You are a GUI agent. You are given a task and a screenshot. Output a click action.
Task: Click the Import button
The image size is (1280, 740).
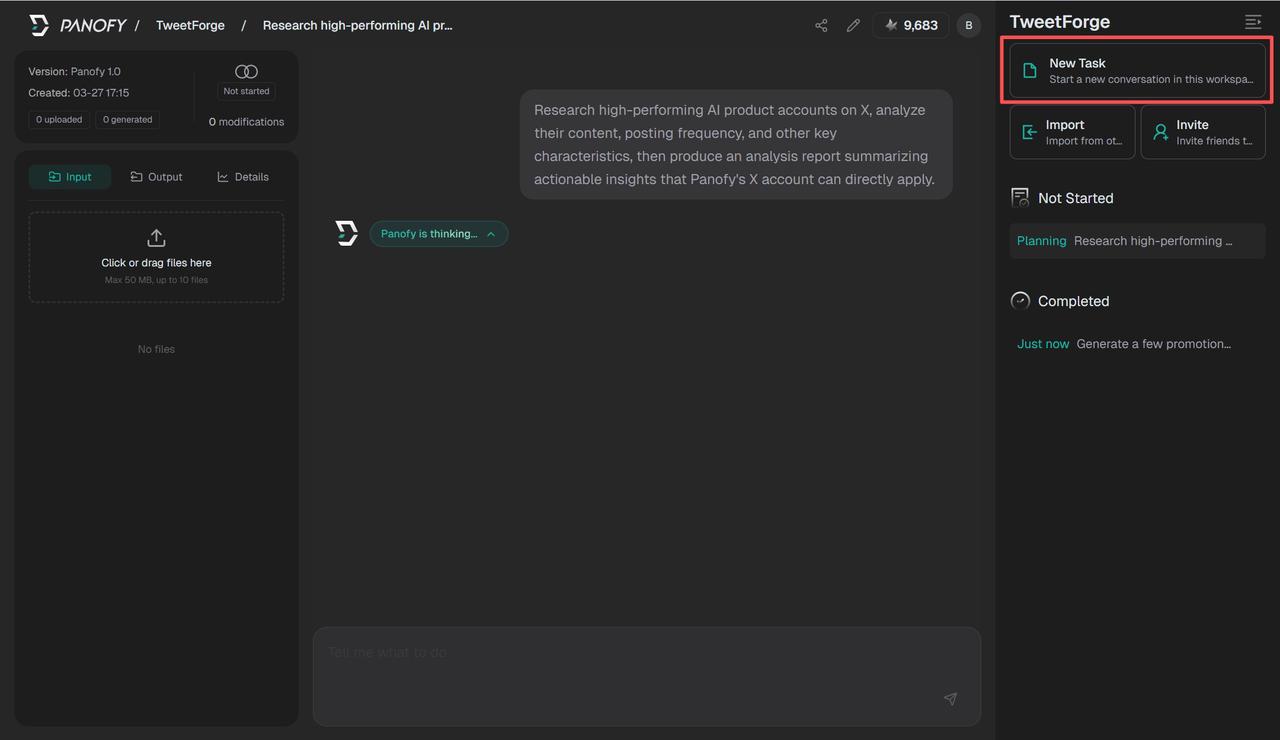coord(1072,132)
